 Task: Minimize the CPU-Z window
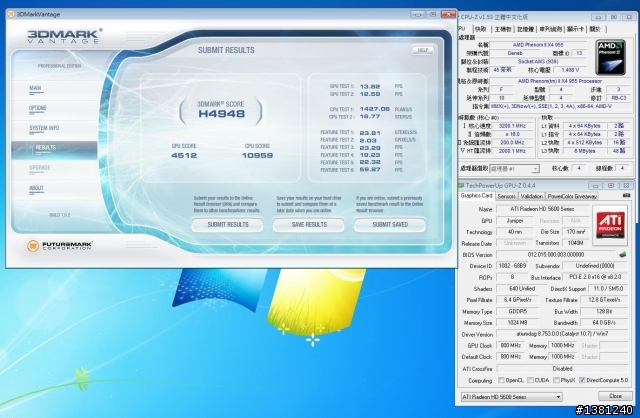click(x=598, y=17)
